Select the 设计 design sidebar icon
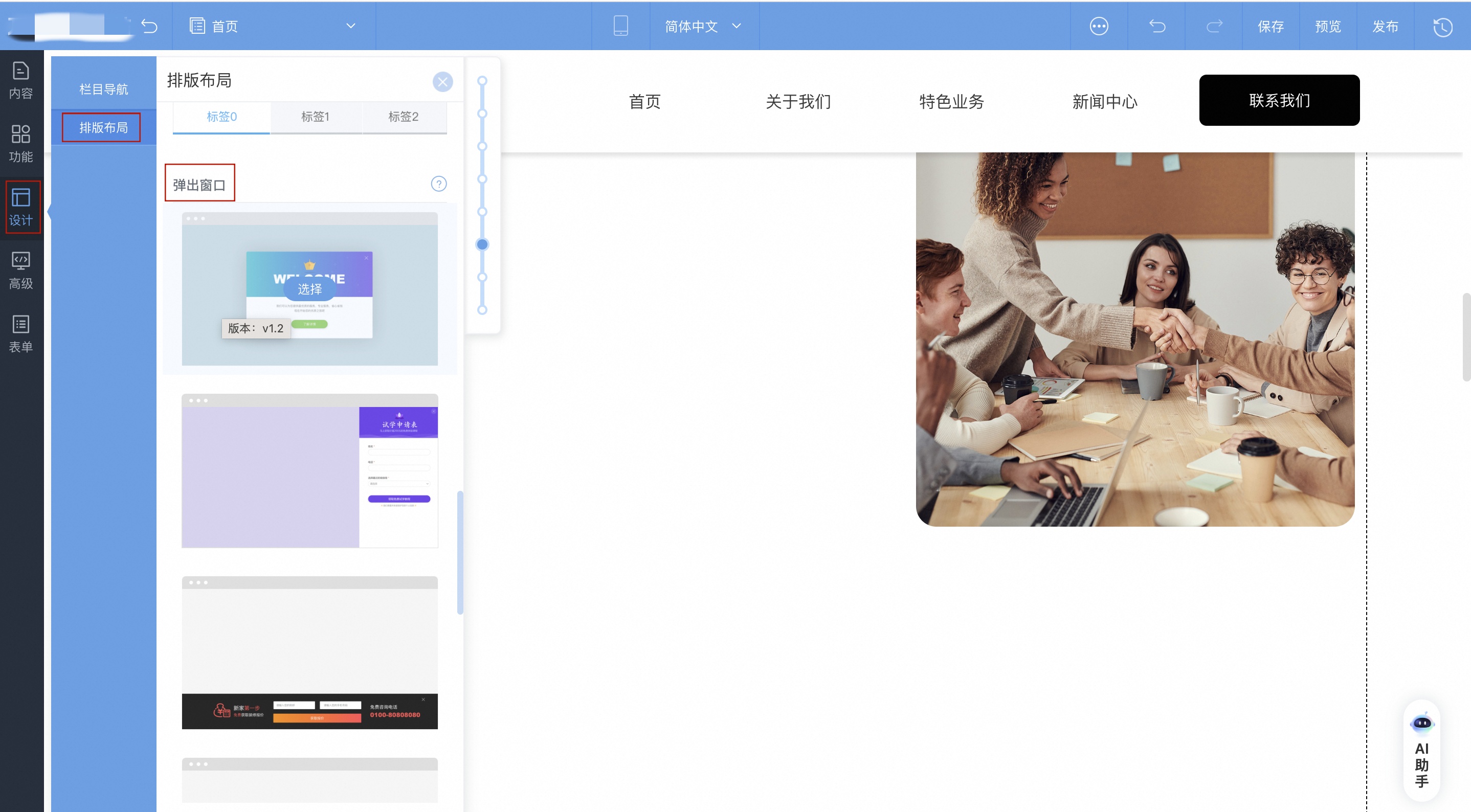1471x812 pixels. 21,207
